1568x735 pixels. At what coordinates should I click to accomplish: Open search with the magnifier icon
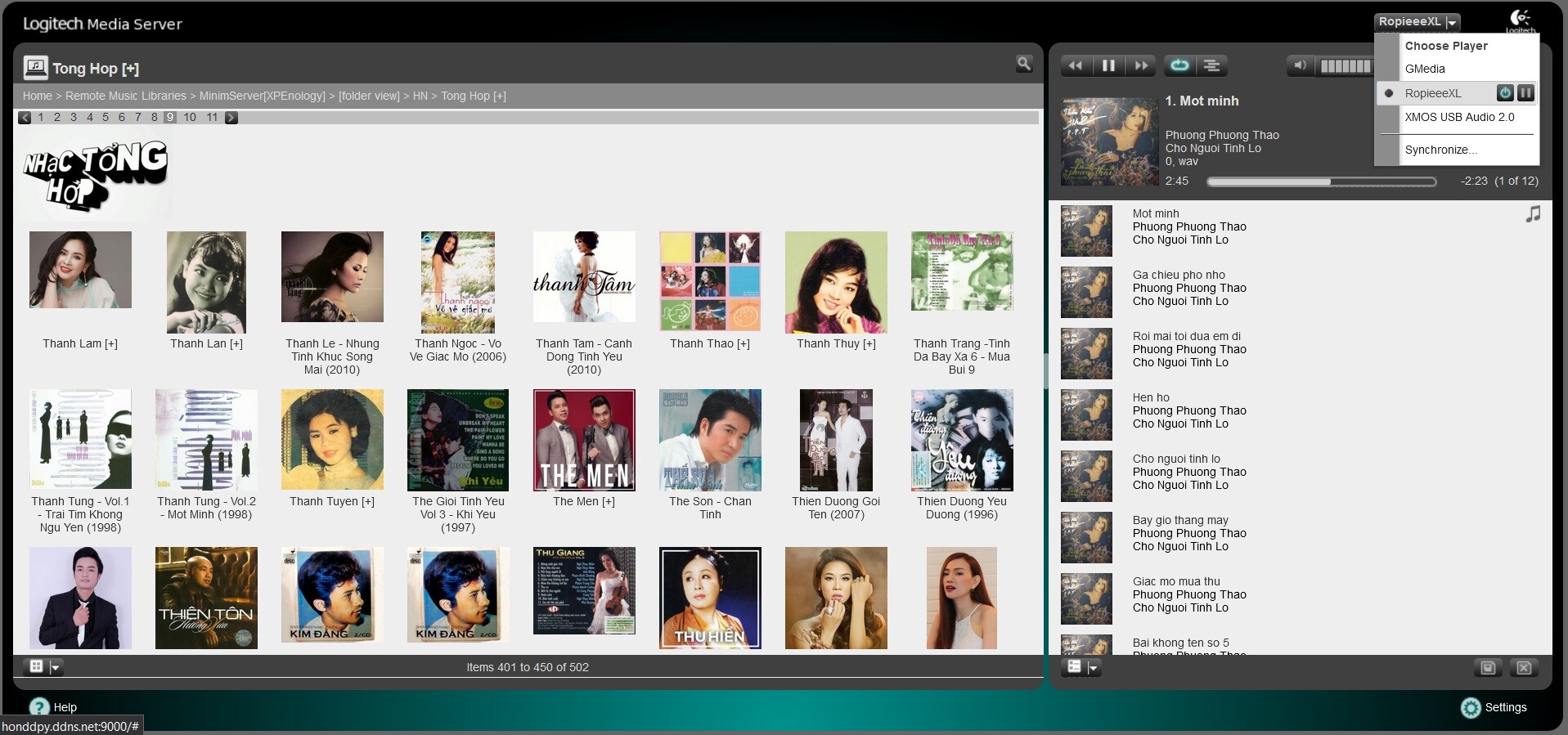pos(1024,64)
